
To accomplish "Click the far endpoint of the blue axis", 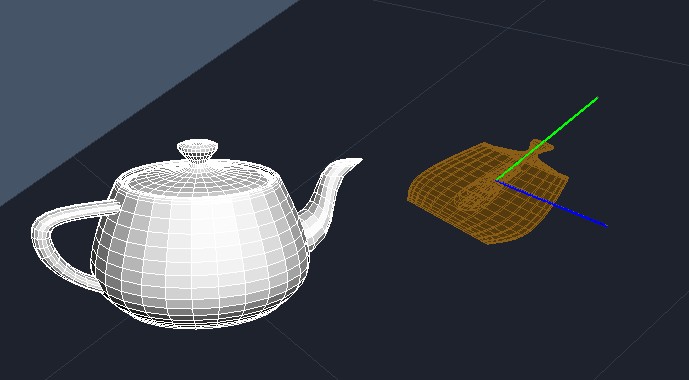I will point(606,226).
